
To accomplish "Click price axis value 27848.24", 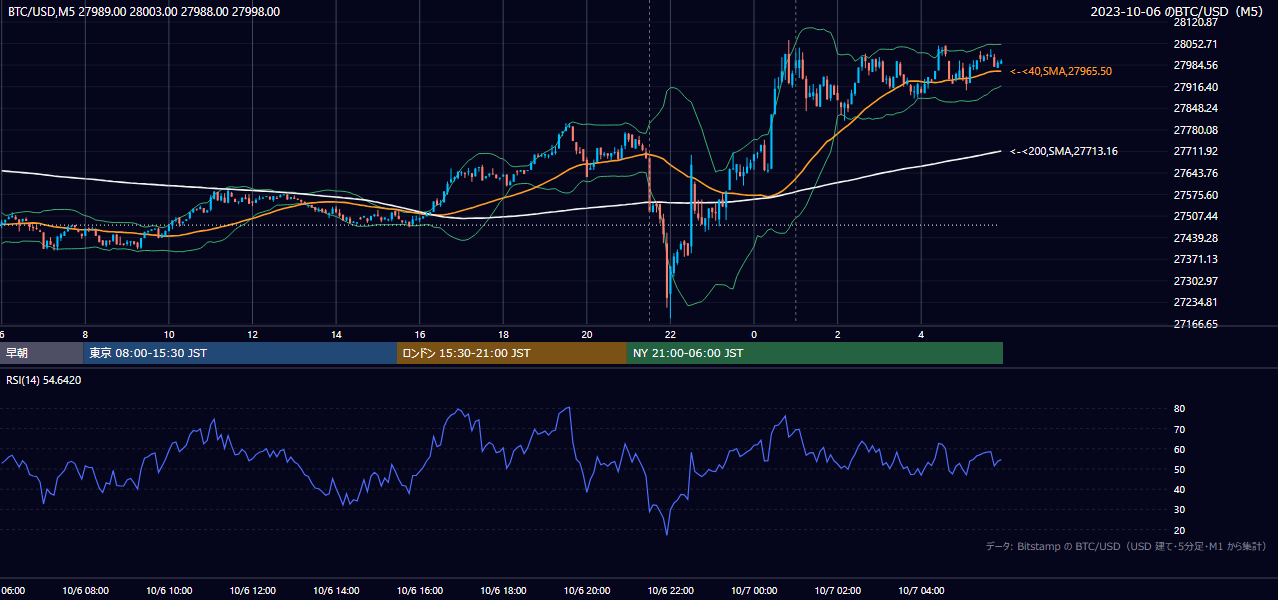I will tap(1195, 108).
